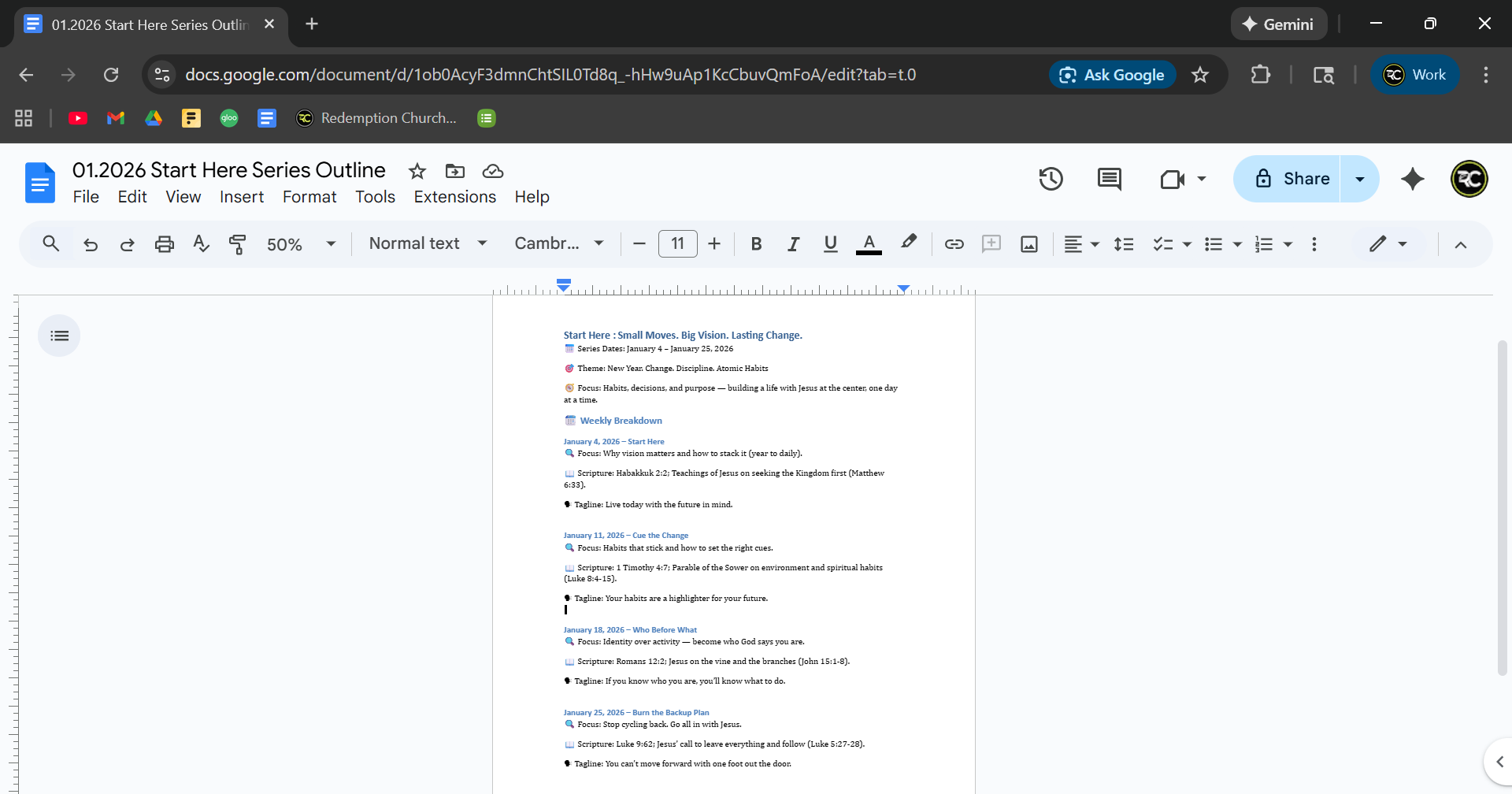Click the insert link icon

954,244
